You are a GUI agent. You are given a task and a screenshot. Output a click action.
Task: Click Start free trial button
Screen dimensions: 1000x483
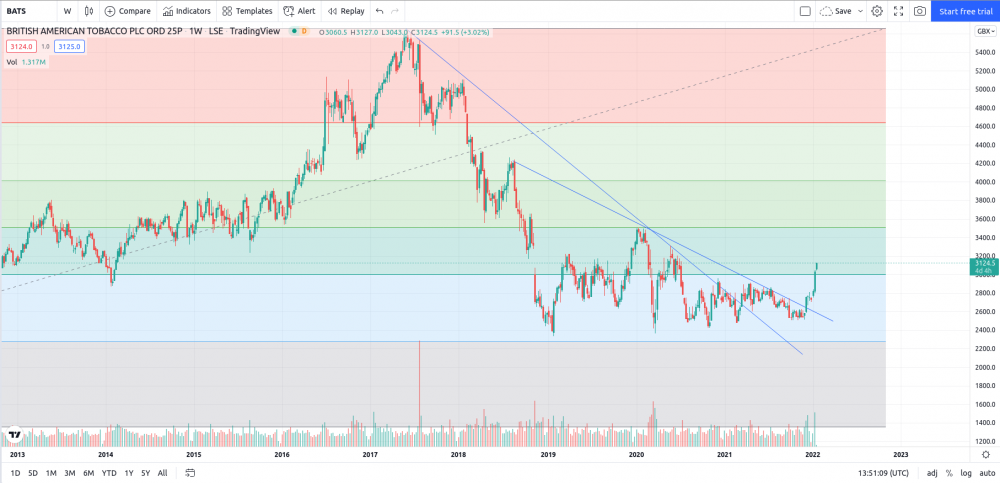pyautogui.click(x=966, y=11)
